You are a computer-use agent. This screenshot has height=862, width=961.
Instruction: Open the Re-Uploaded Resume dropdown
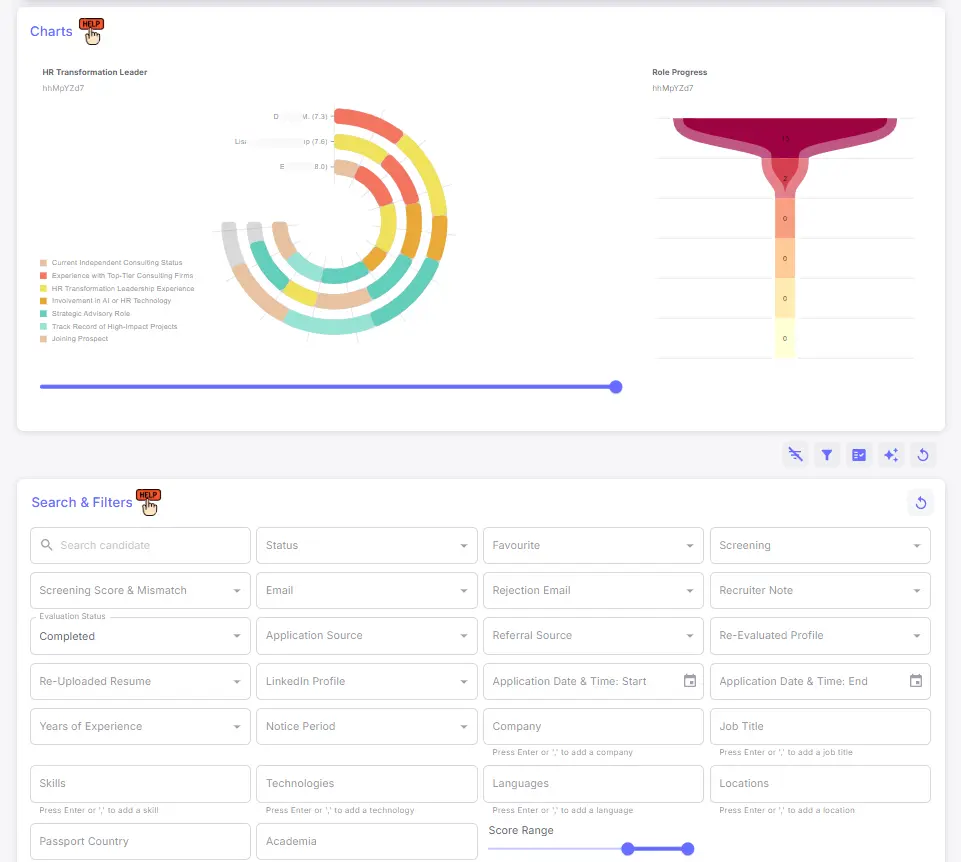click(140, 681)
